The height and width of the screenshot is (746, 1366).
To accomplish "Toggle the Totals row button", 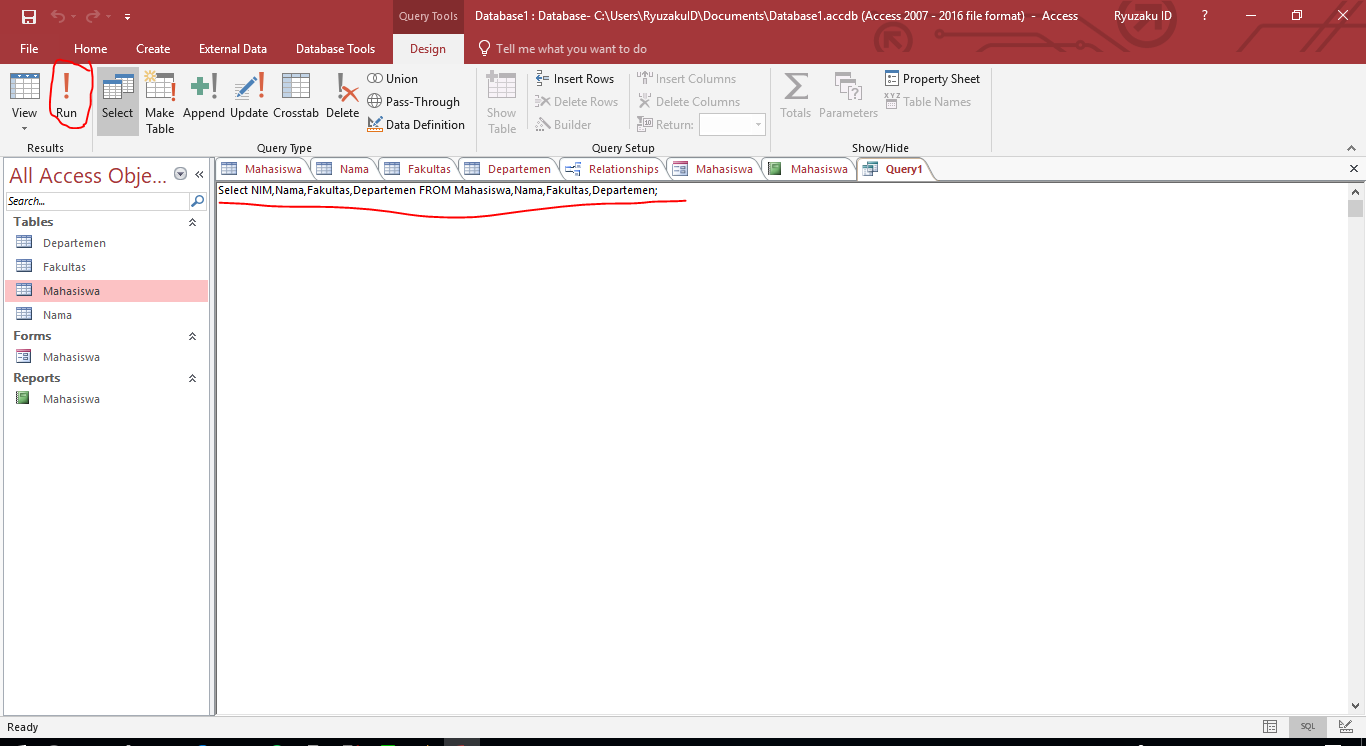I will [796, 96].
